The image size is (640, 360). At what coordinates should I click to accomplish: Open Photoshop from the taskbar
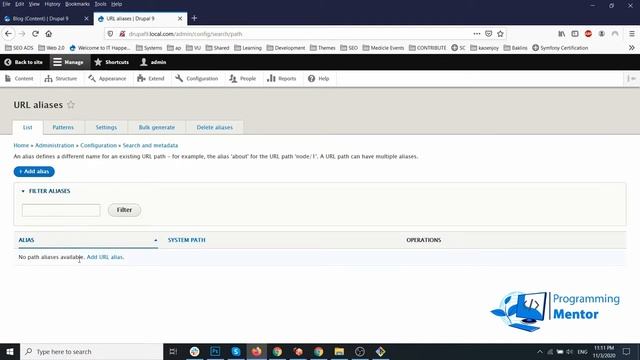(215, 351)
